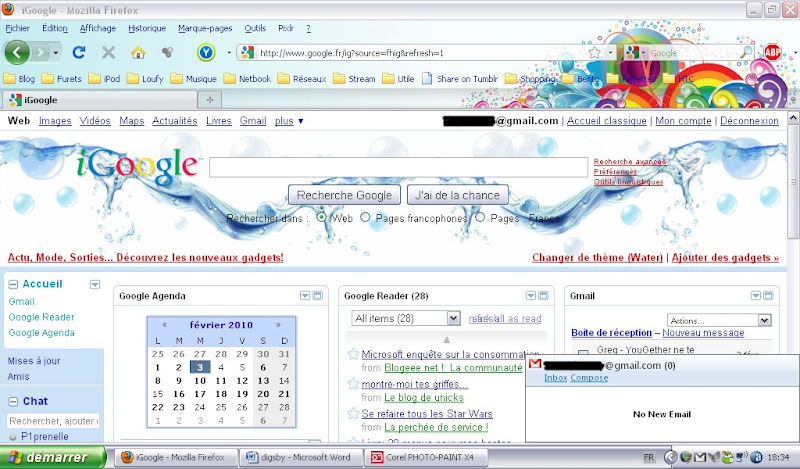The image size is (800, 469).
Task: Open the Édition menu
Action: coord(55,28)
